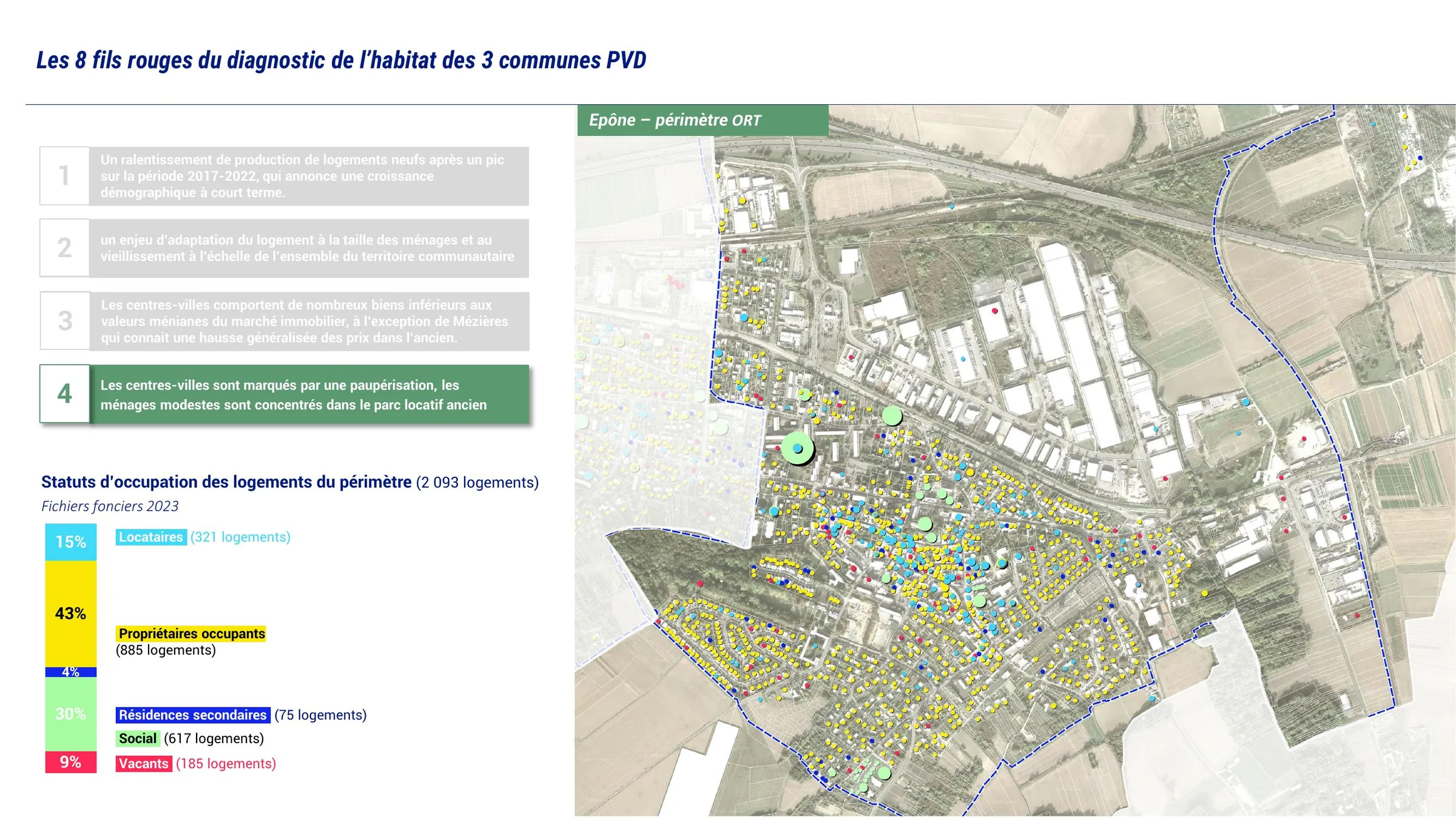Click text about centres-villes biens inférieurs
This screenshot has height=819, width=1456.
pos(305,321)
